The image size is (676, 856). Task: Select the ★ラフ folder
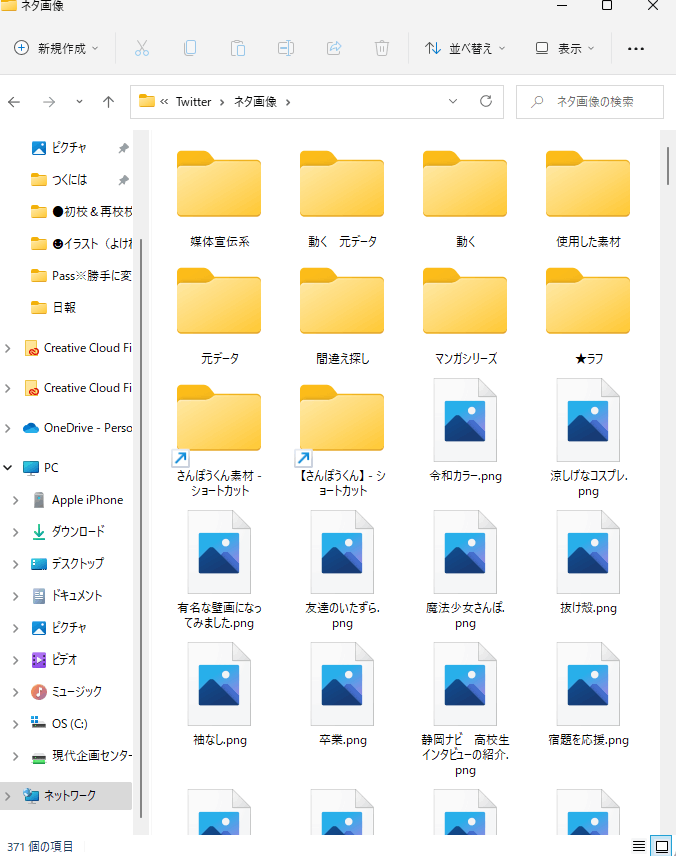point(588,317)
